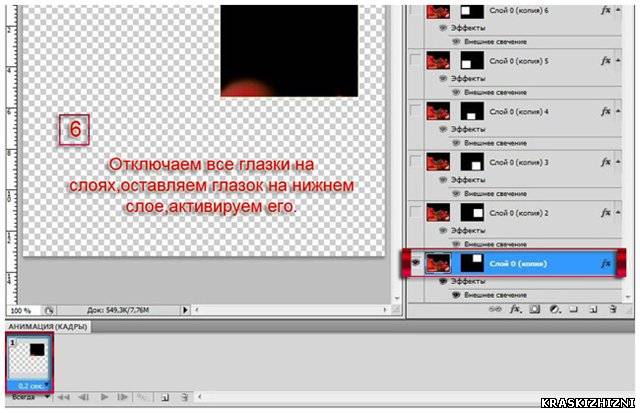This screenshot has height=413, width=640.
Task: Click fx icon on selected Слой 0 (копия)
Action: pyautogui.click(x=606, y=263)
